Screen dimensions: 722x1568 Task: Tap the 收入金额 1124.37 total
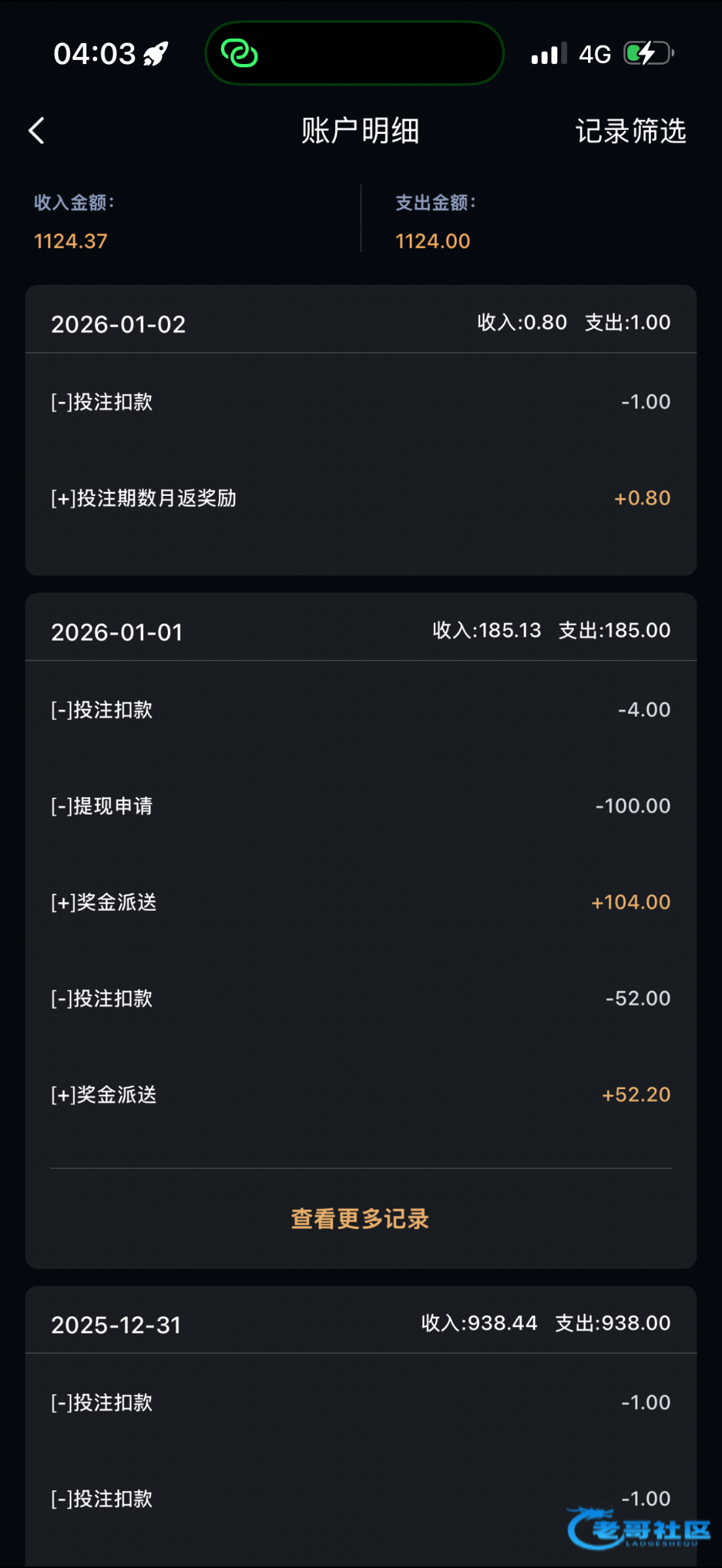tap(71, 240)
